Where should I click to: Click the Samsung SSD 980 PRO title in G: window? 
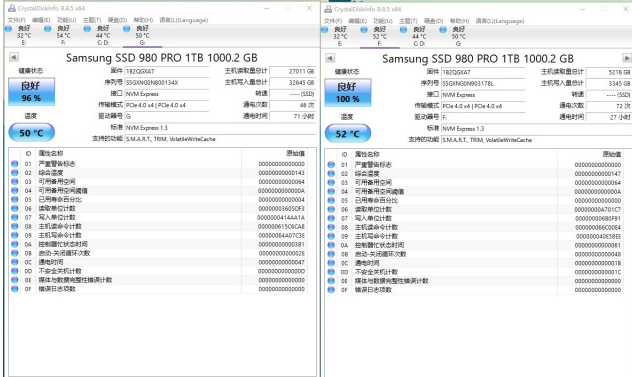tap(162, 58)
